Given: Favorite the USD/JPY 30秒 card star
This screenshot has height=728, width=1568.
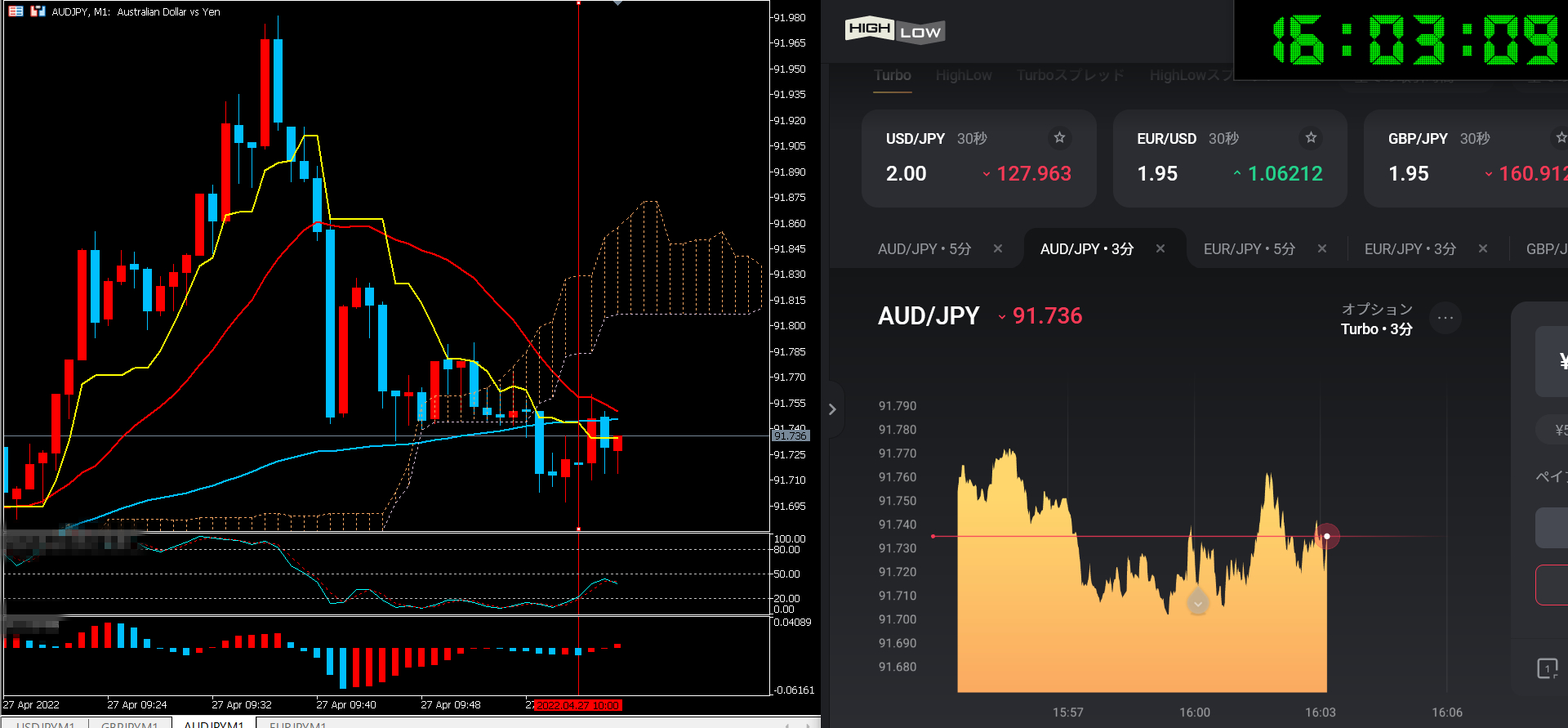Looking at the screenshot, I should point(1059,137).
